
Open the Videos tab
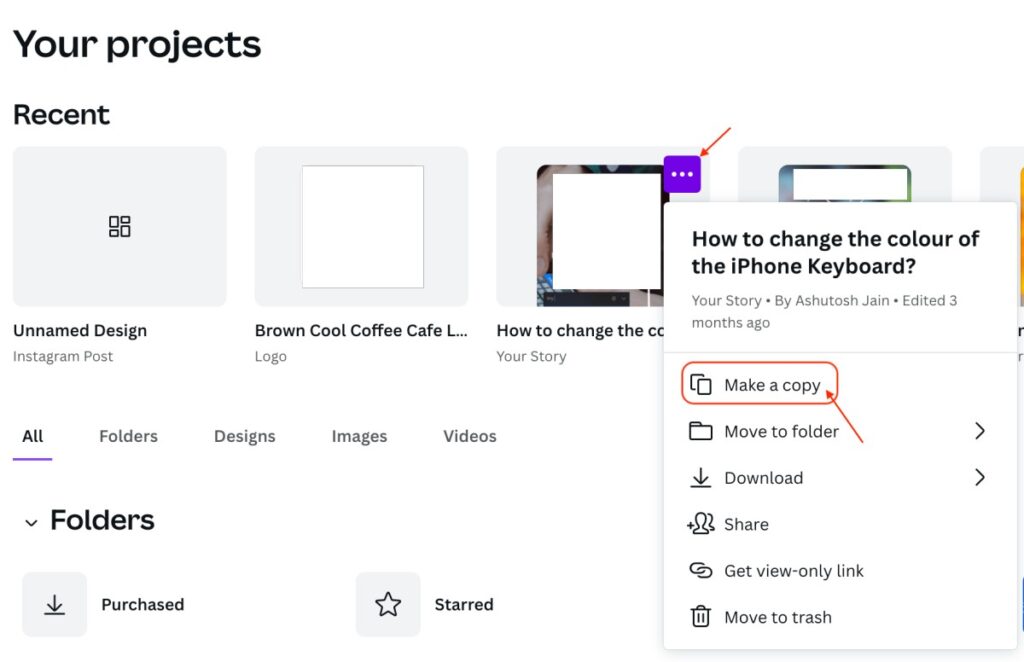click(x=468, y=436)
